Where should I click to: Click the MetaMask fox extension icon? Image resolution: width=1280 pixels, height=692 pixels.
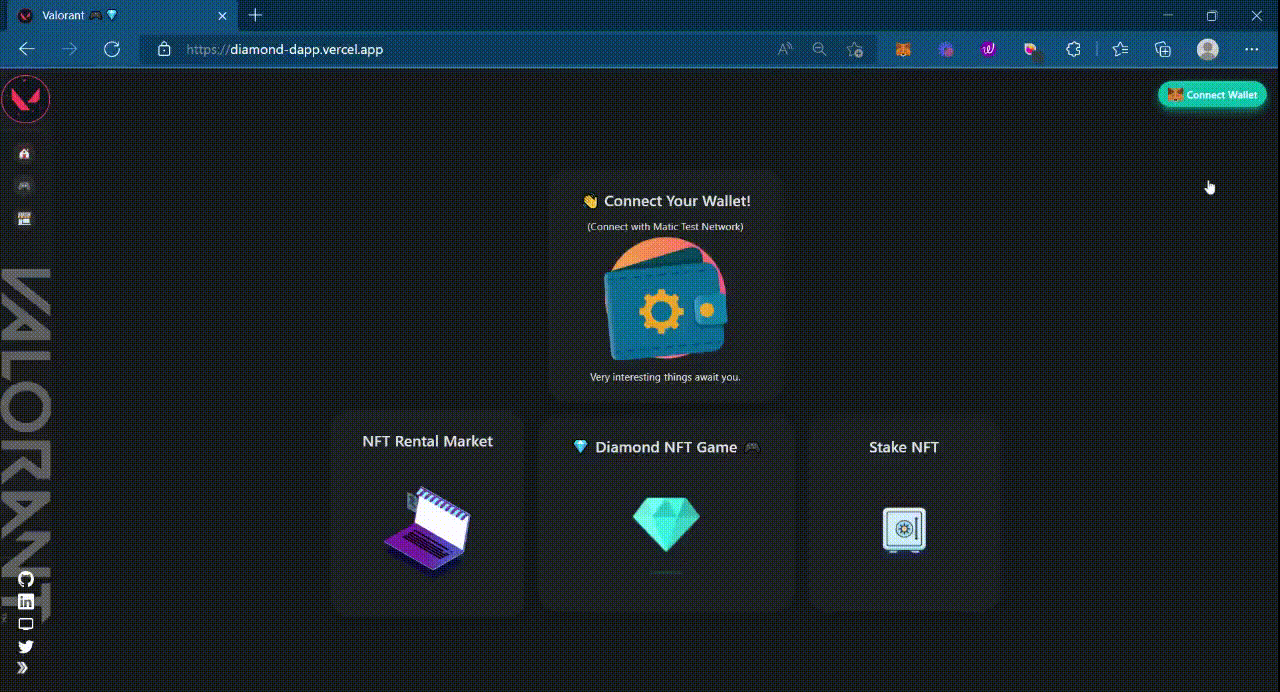(903, 49)
